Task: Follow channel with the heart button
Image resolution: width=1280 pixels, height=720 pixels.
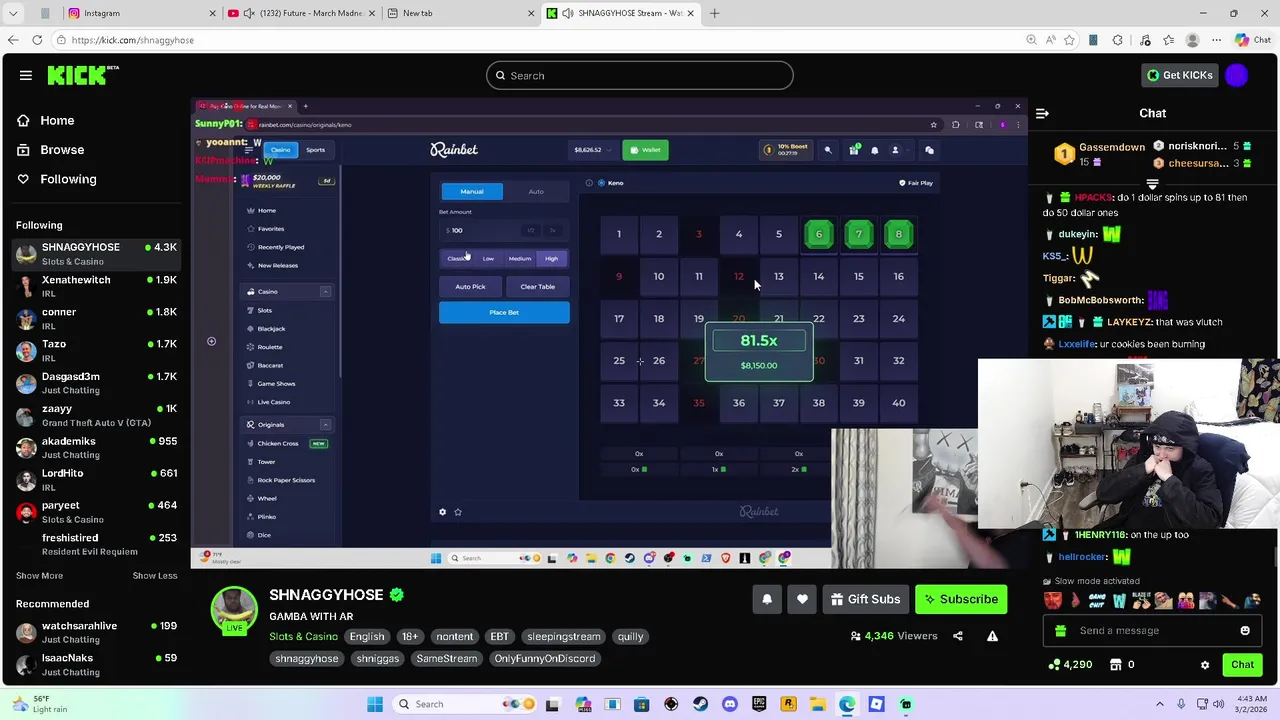Action: tap(802, 599)
